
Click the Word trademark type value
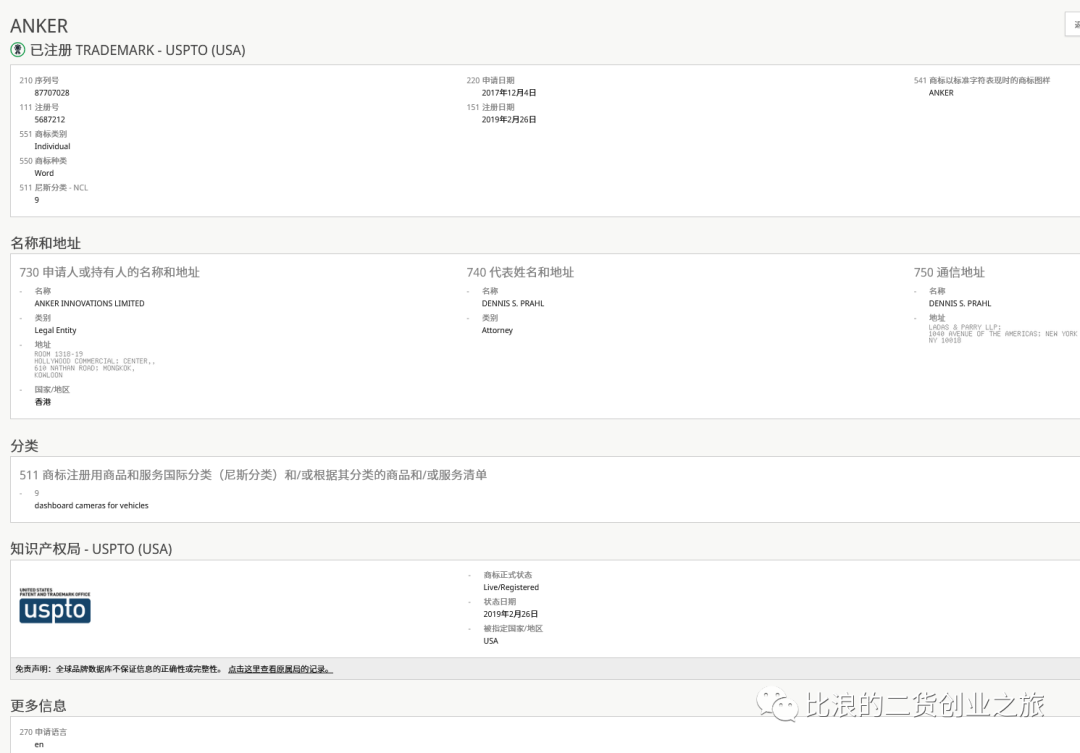point(44,174)
